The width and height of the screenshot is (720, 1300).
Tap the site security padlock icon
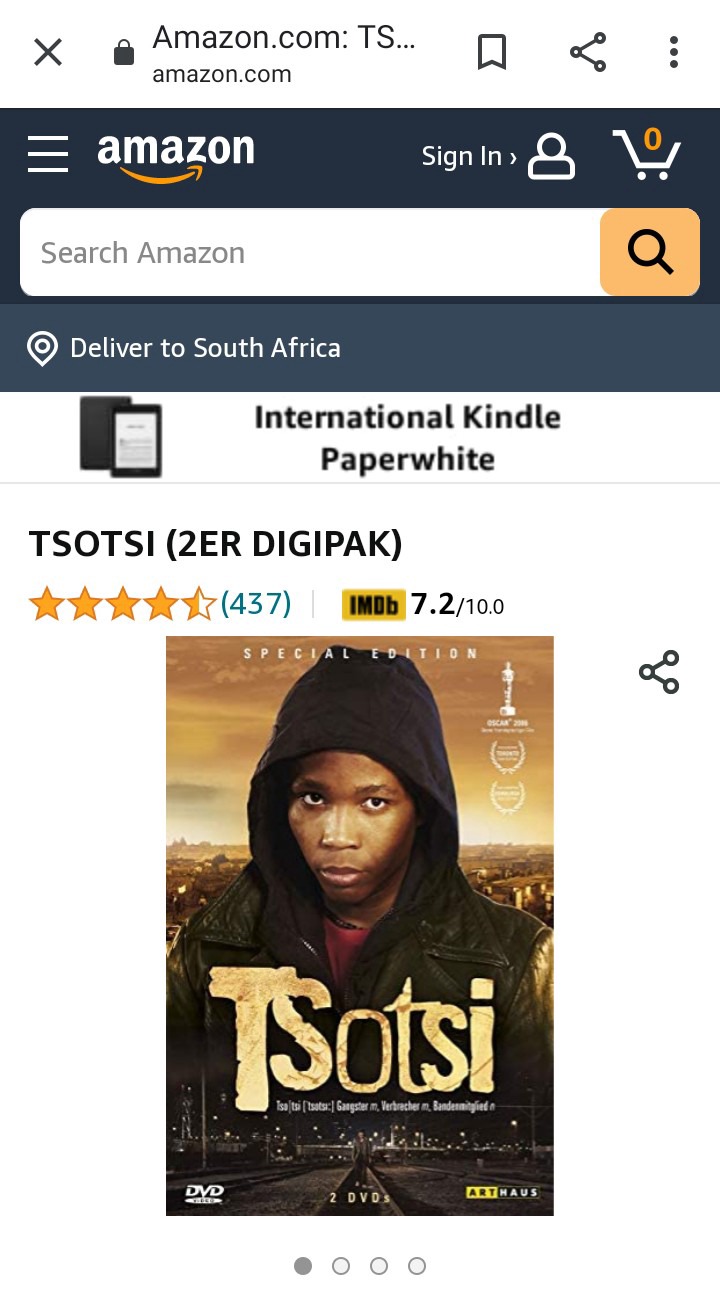pyautogui.click(x=124, y=53)
